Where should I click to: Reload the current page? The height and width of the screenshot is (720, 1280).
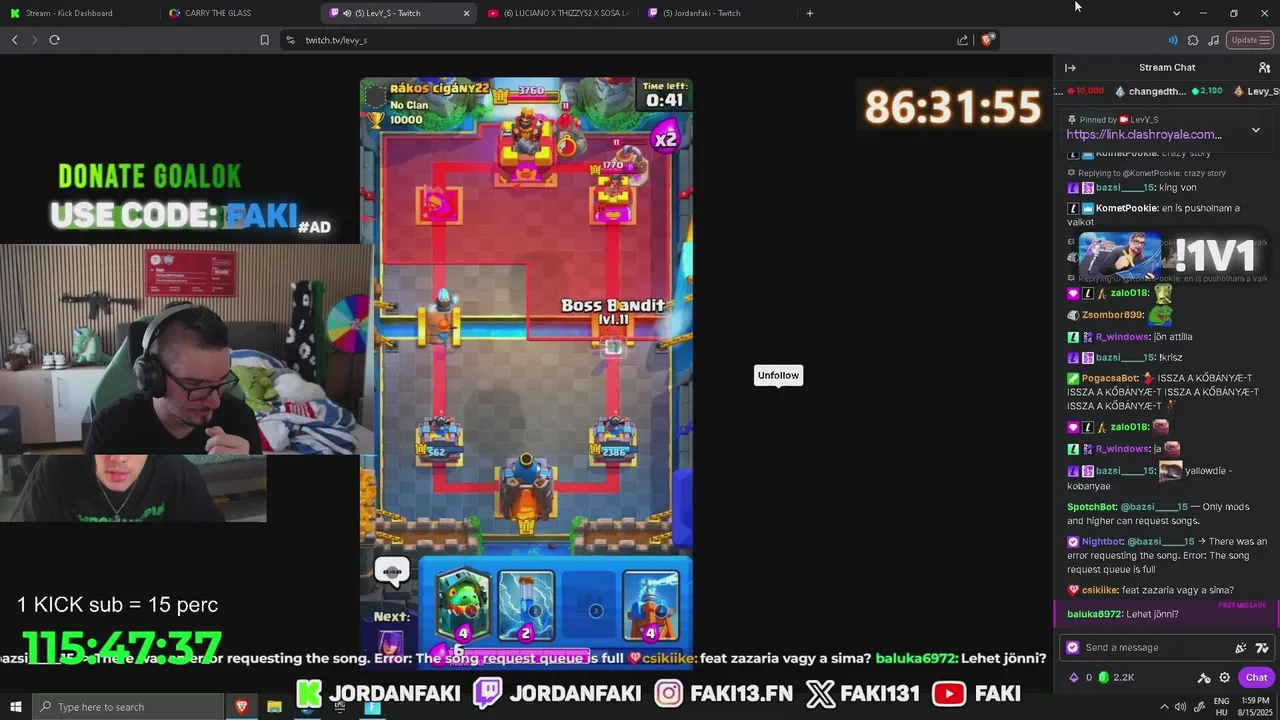(54, 40)
